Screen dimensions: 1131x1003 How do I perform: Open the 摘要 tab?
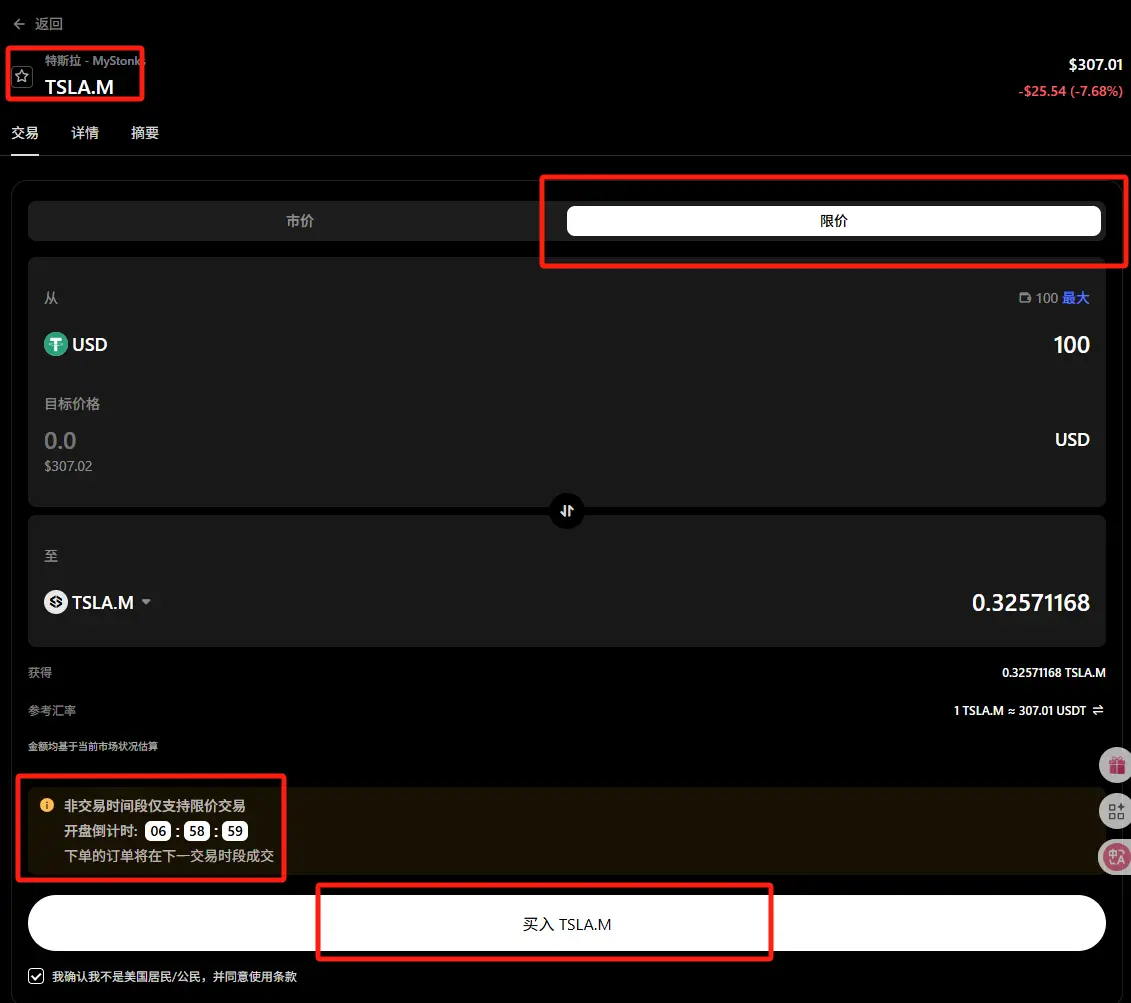[x=144, y=133]
